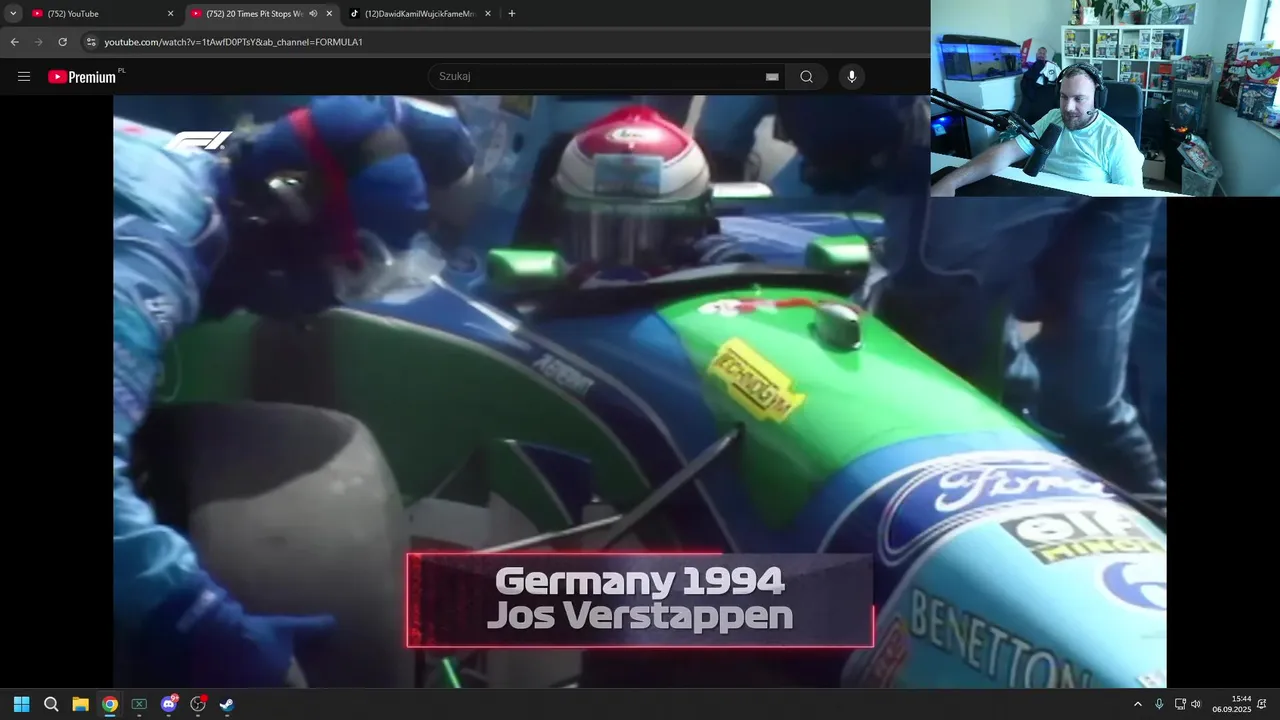This screenshot has height=720, width=1280.
Task: Switch to DawidKamilWujcikFame TikTok tab
Action: pos(418,14)
